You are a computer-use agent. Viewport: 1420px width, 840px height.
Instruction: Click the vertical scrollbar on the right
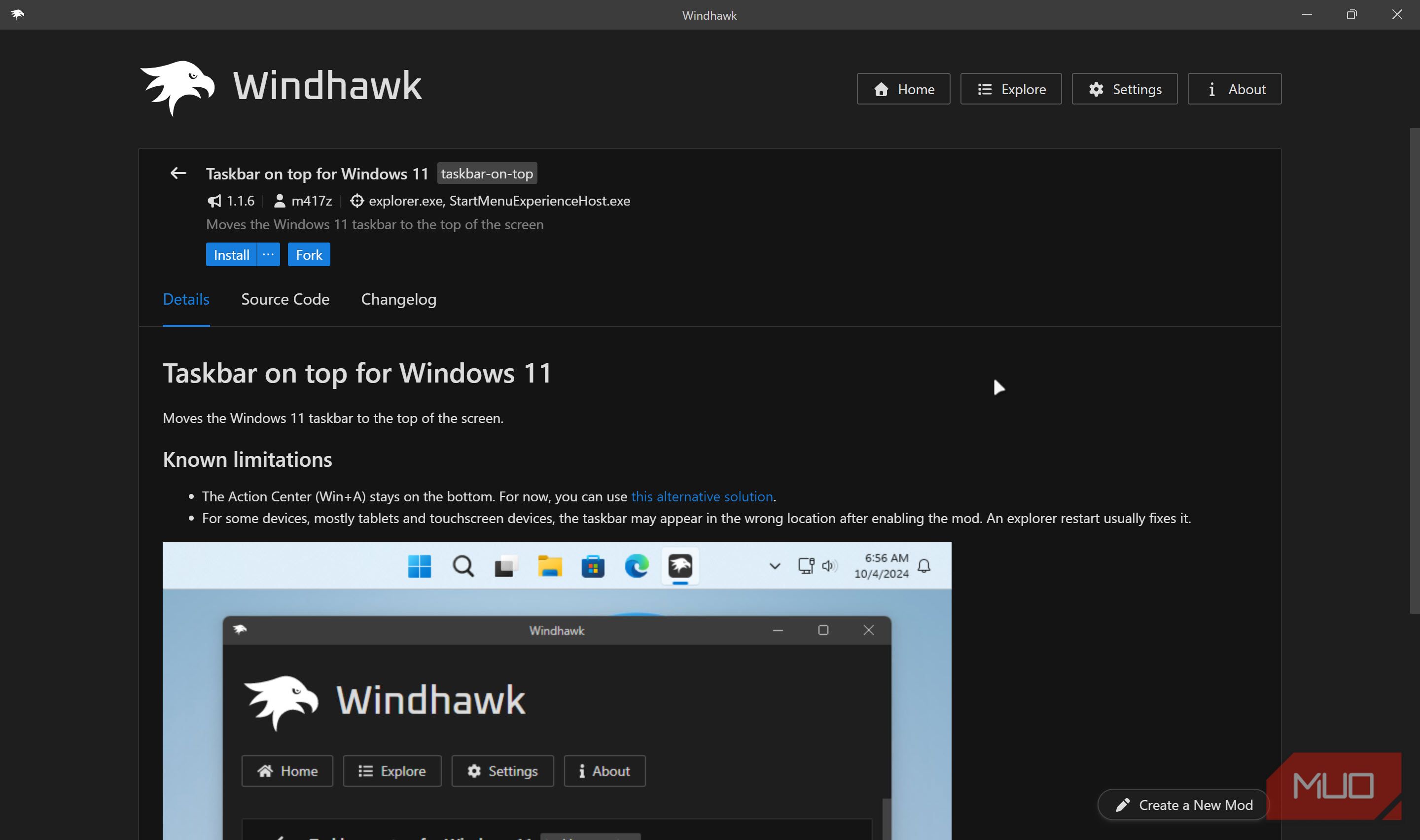tap(1415, 371)
